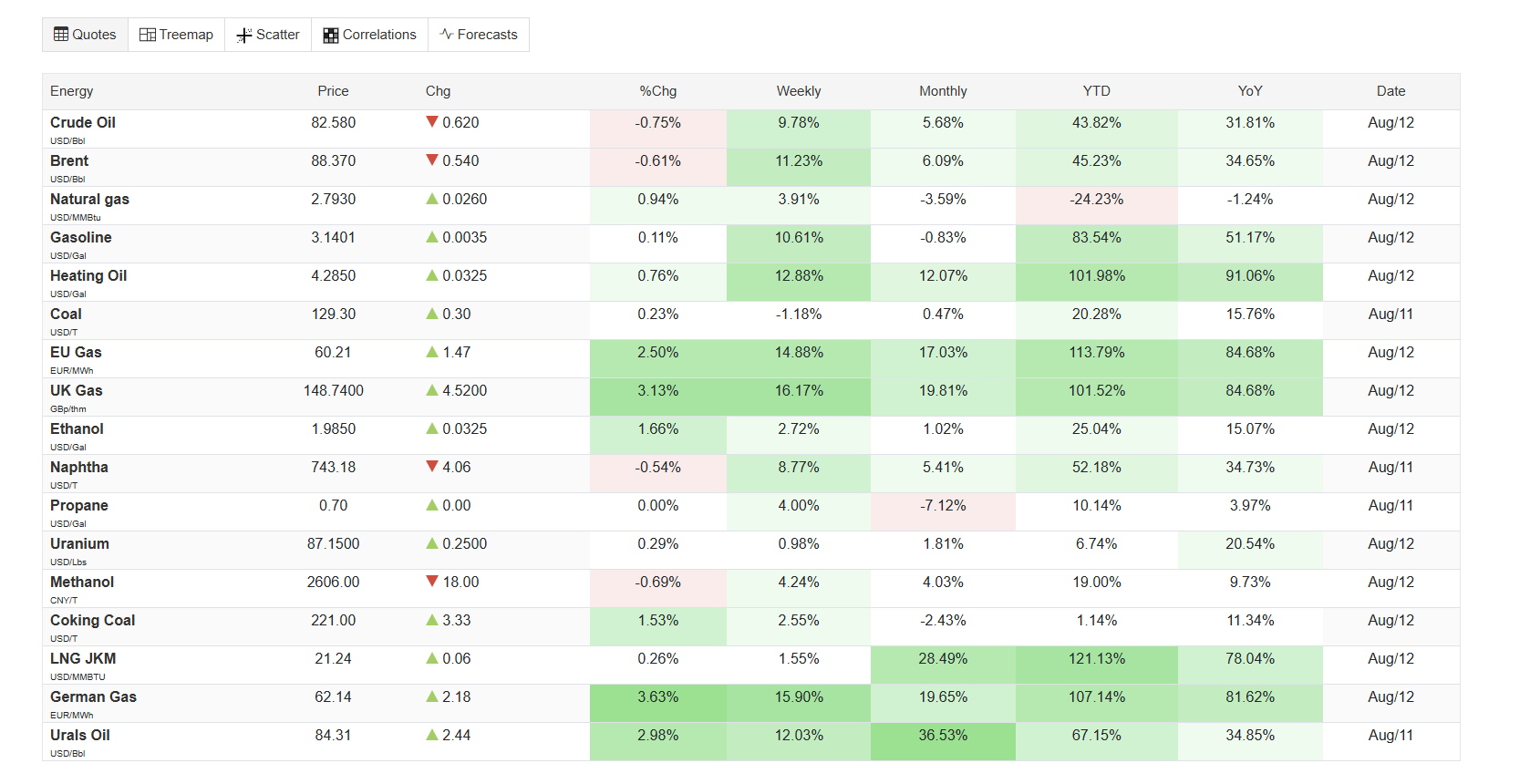This screenshot has height=784, width=1530.
Task: Click the Correlations matrix icon
Action: (331, 36)
